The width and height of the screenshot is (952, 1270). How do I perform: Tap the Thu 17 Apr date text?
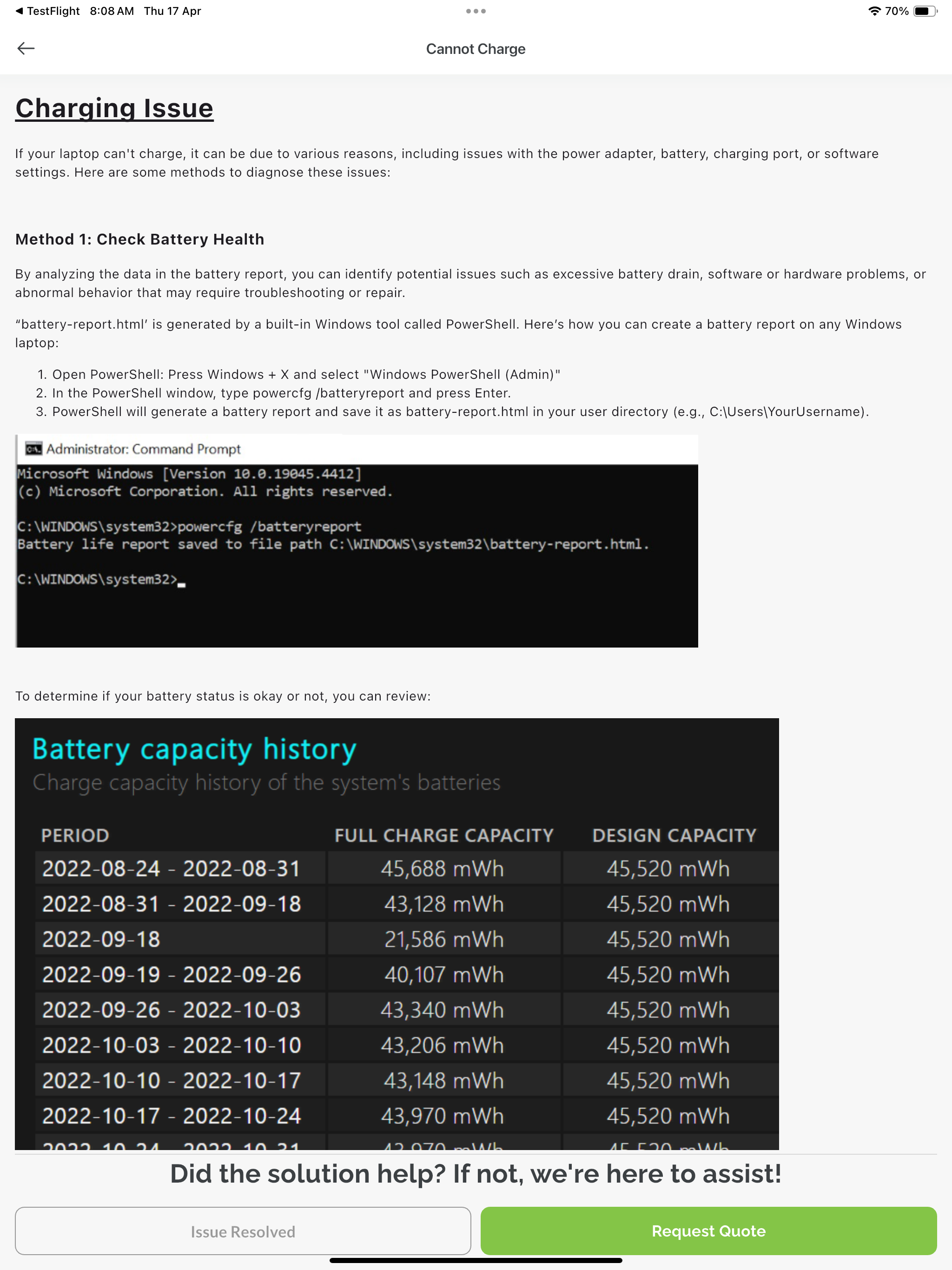(172, 11)
